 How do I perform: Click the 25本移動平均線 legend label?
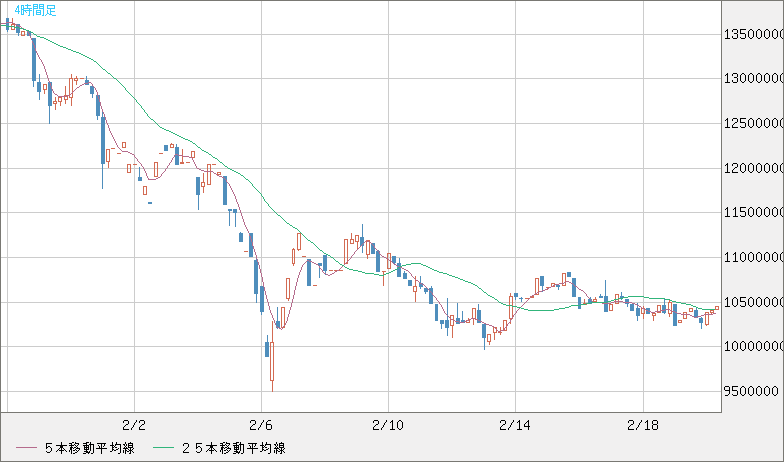pyautogui.click(x=234, y=448)
